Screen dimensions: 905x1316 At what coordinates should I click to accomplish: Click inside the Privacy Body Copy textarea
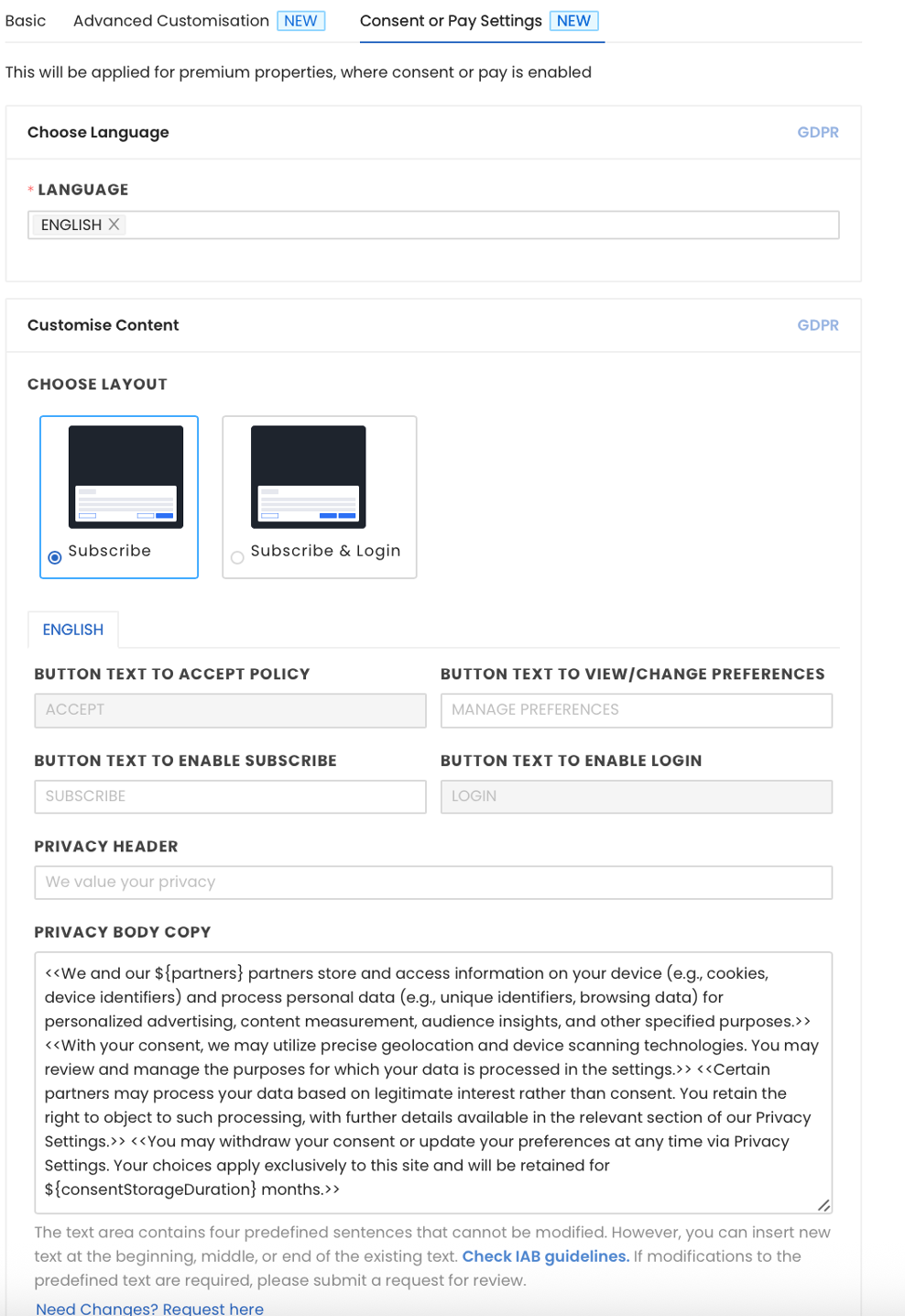432,1081
